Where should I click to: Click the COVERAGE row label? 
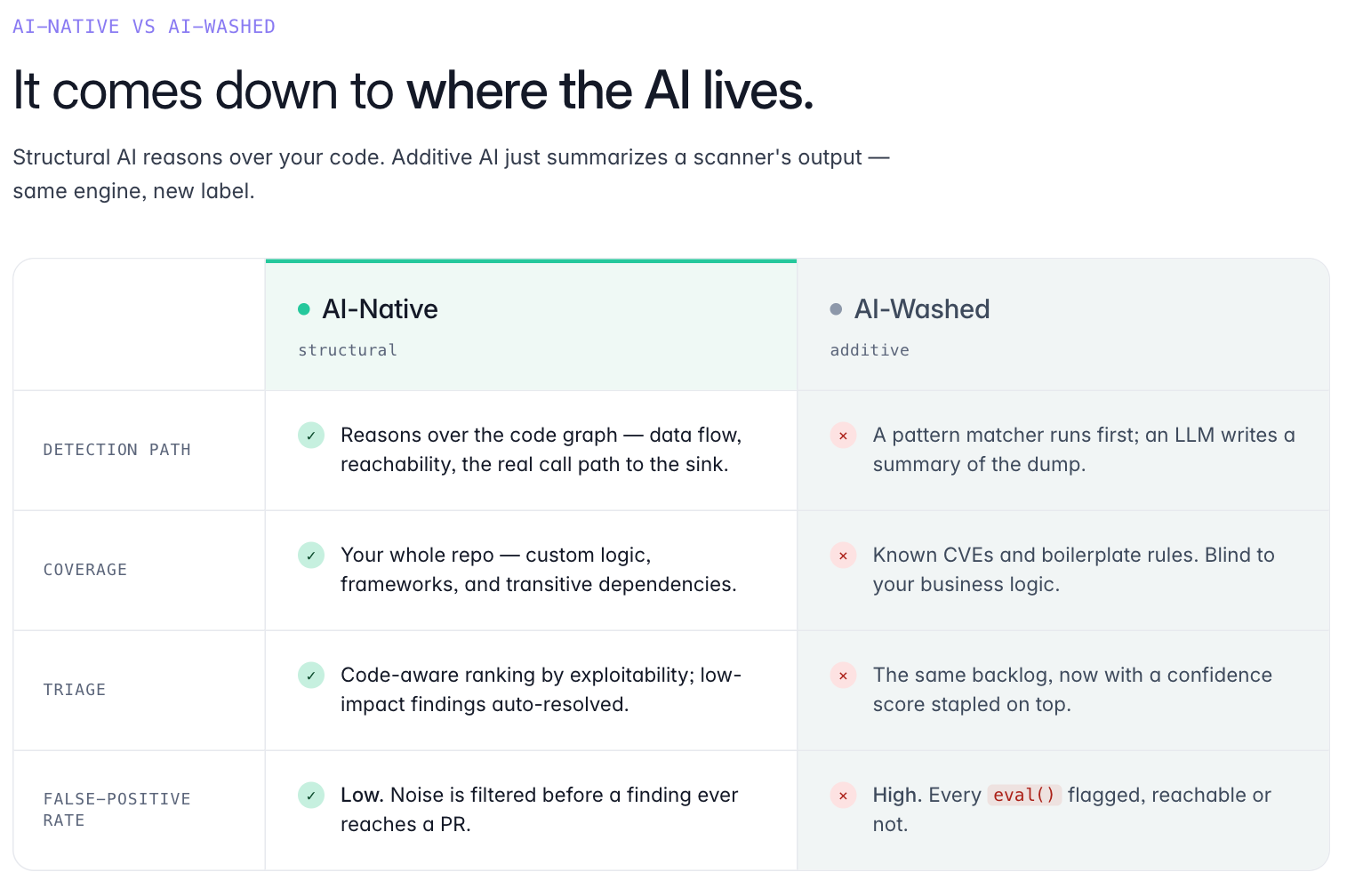(85, 570)
